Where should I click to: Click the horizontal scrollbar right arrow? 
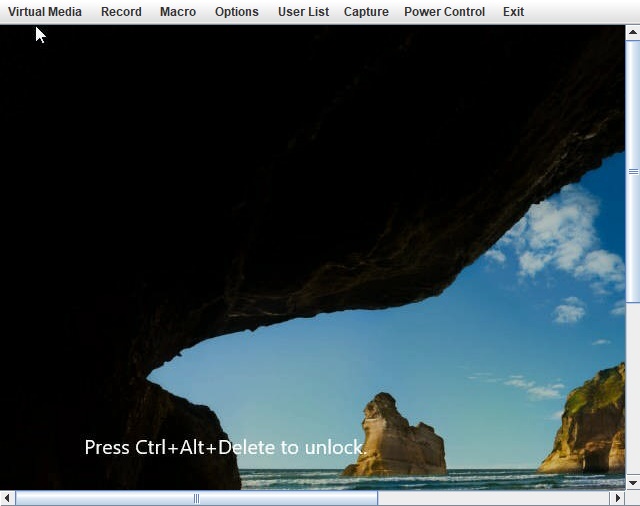[618, 498]
